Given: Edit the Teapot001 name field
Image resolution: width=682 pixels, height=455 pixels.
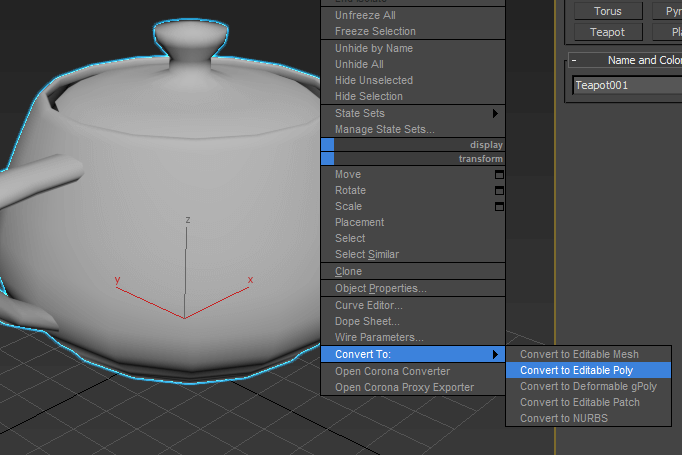Looking at the screenshot, I should pyautogui.click(x=628, y=85).
